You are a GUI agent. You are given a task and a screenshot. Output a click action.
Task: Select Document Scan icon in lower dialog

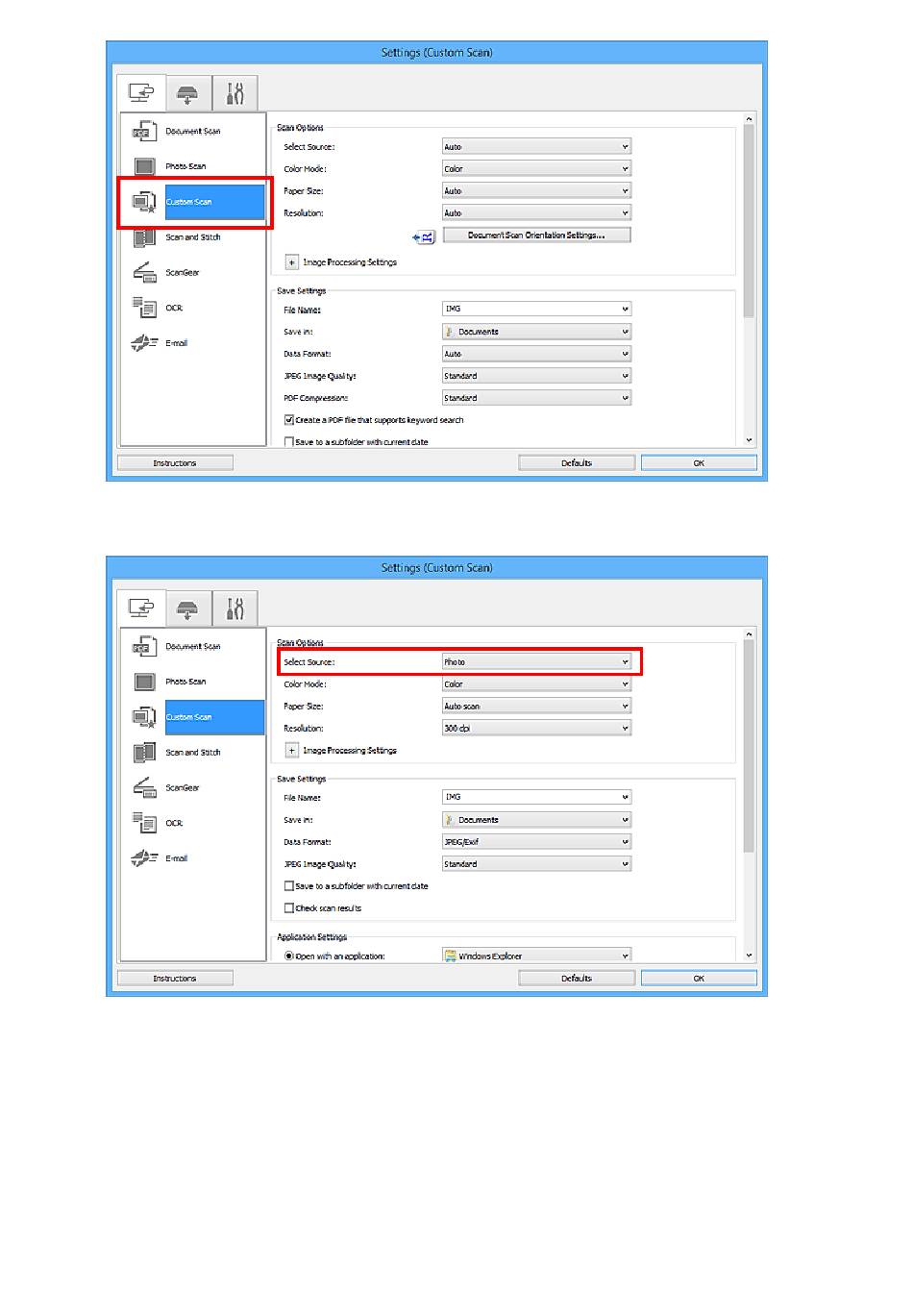pos(144,647)
